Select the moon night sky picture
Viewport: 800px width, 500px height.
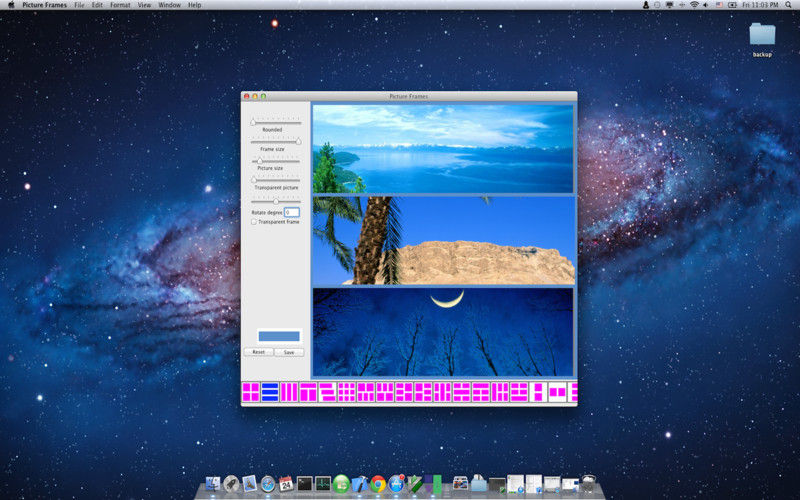click(443, 332)
